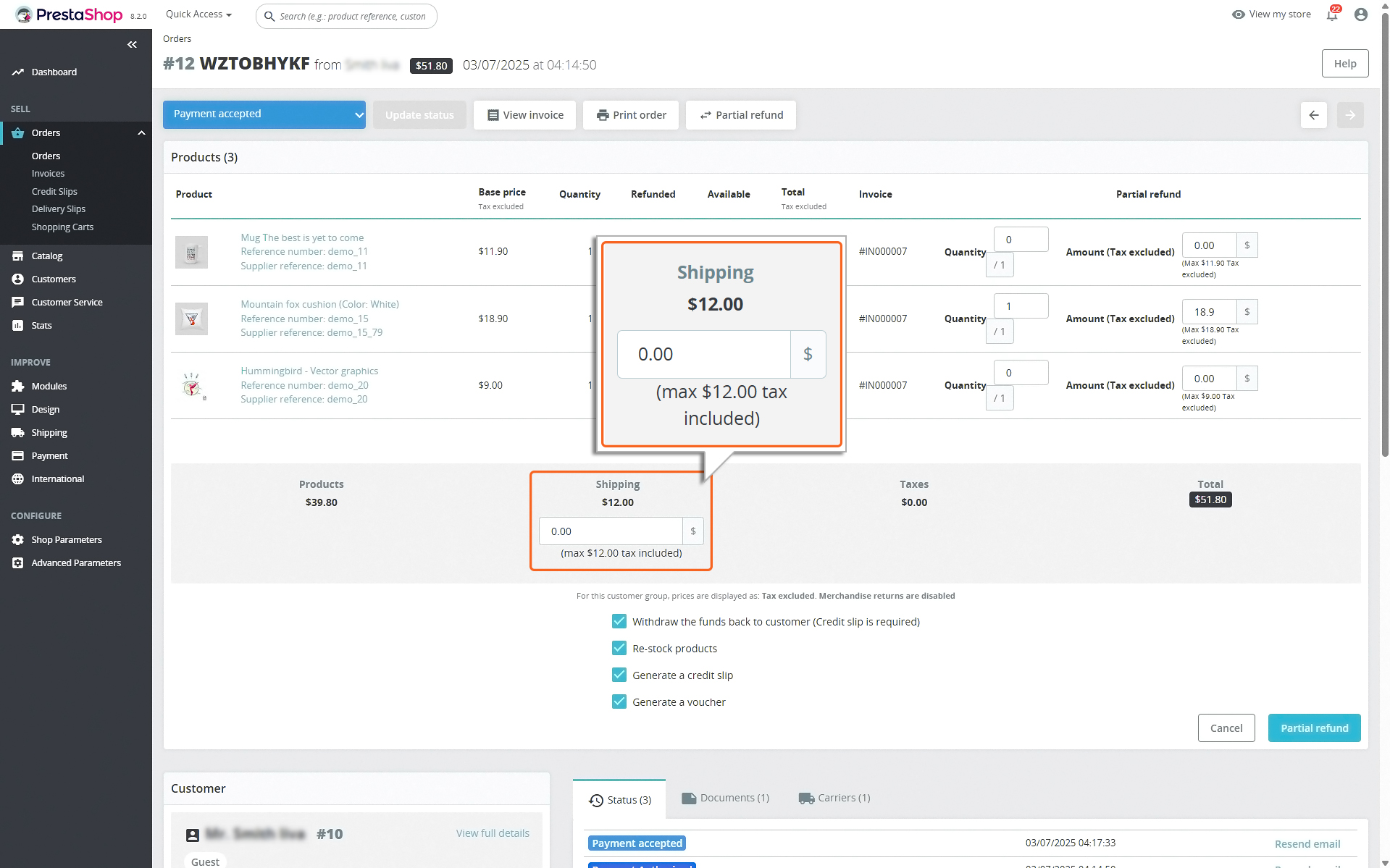The width and height of the screenshot is (1390, 868).
Task: Open Payment card icon in sidebar
Action: pos(18,456)
